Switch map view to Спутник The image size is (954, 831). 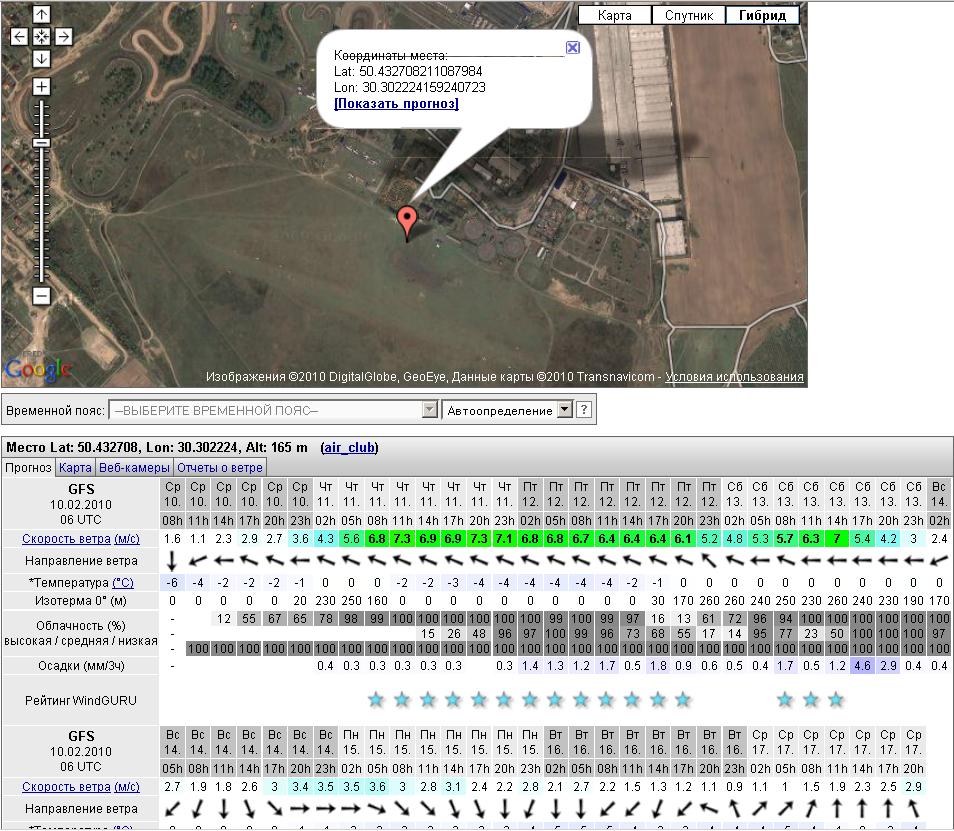(688, 15)
